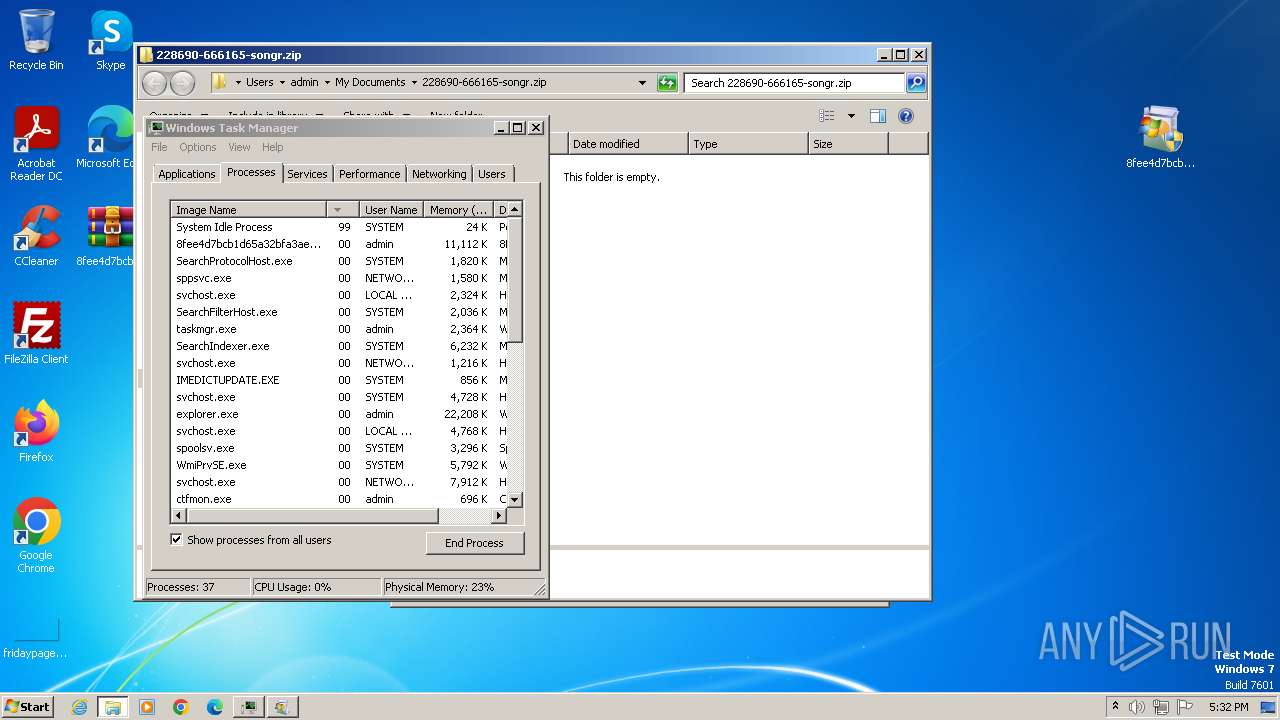Sort Explorer files by Type column
This screenshot has width=1280, height=720.
pos(749,144)
